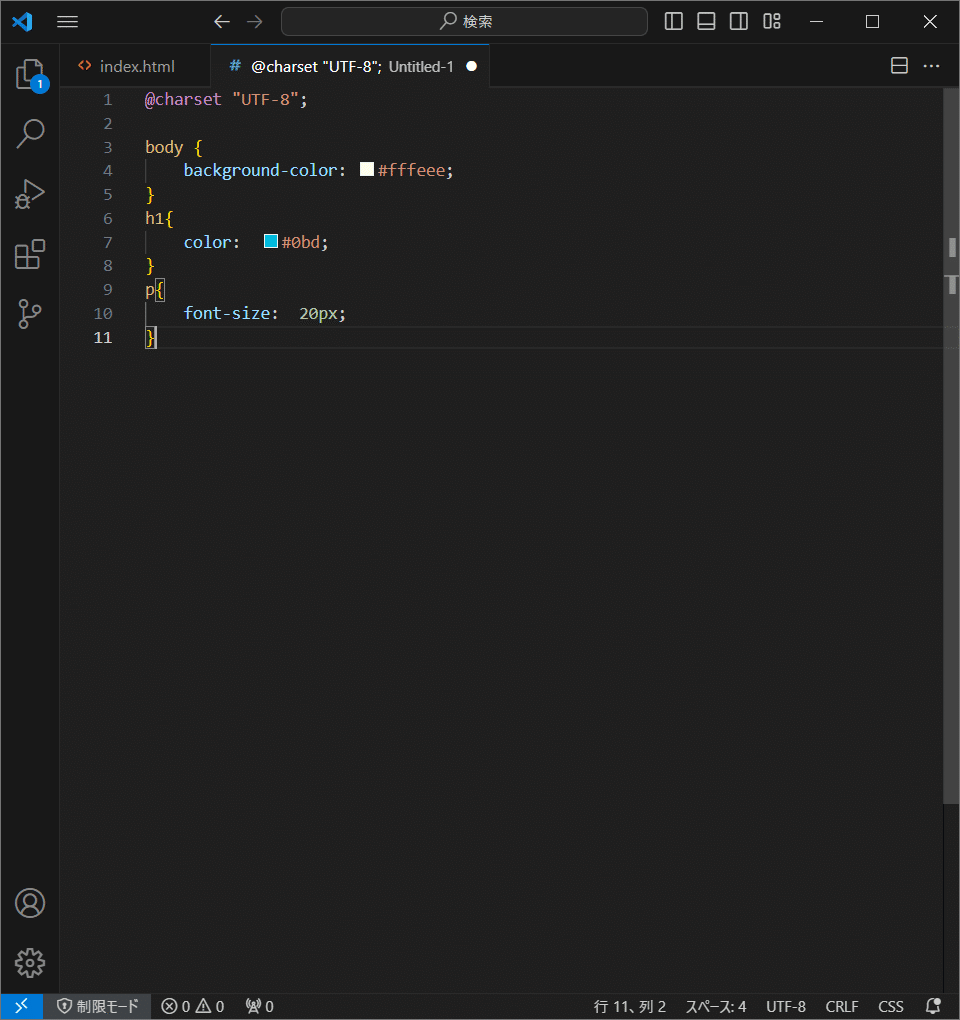Change file encoding via UTF-8 status
The image size is (960, 1020).
[x=786, y=1006]
